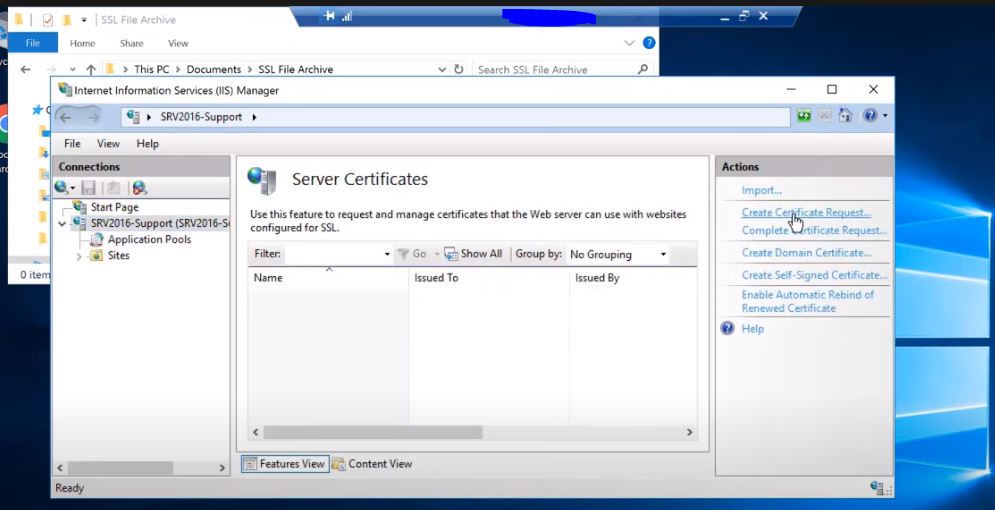The width and height of the screenshot is (995, 510).
Task: Click Delete connection icon in Connections toolbar
Action: (140, 188)
